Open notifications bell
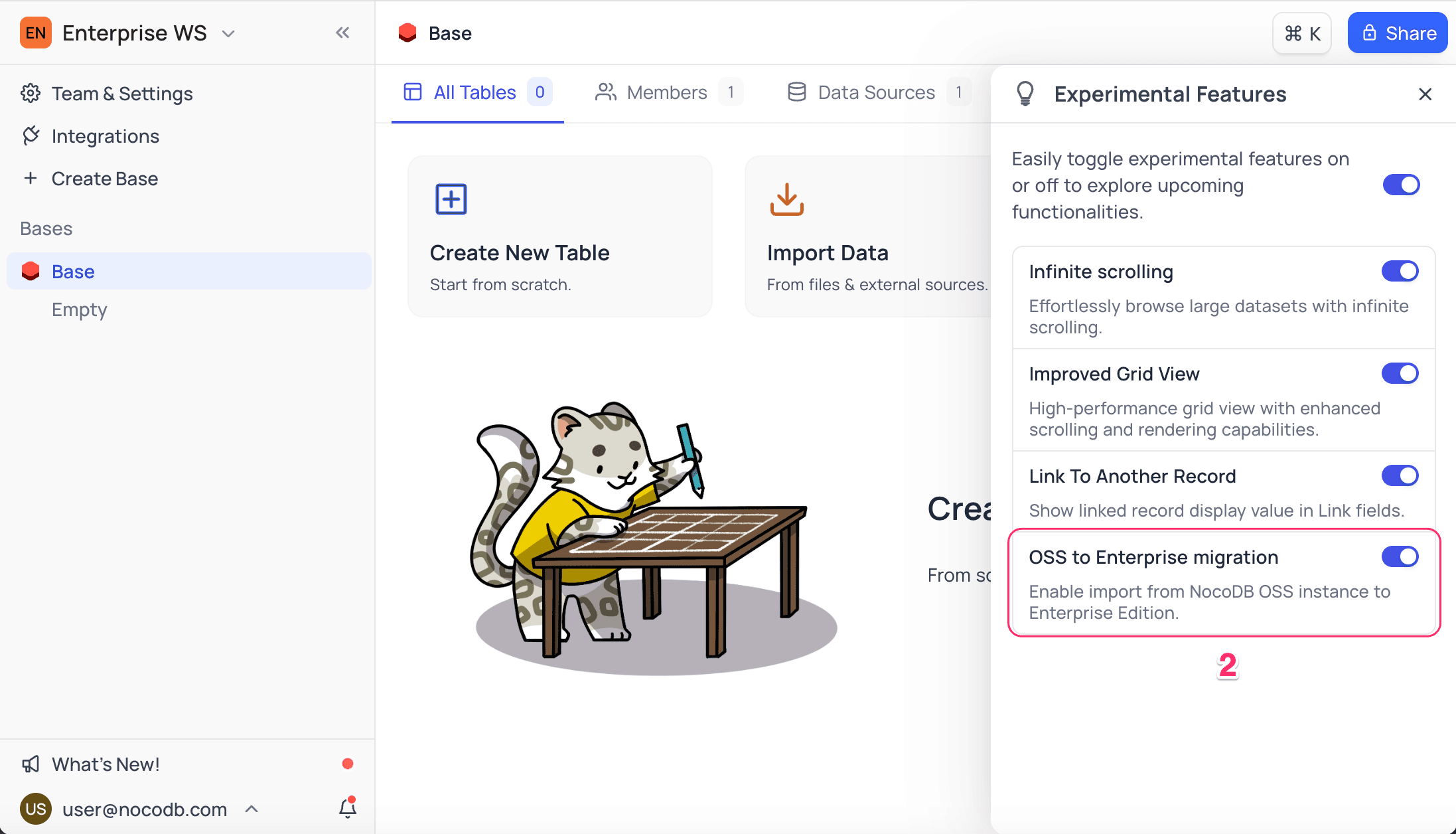Viewport: 1456px width, 834px height. click(348, 807)
